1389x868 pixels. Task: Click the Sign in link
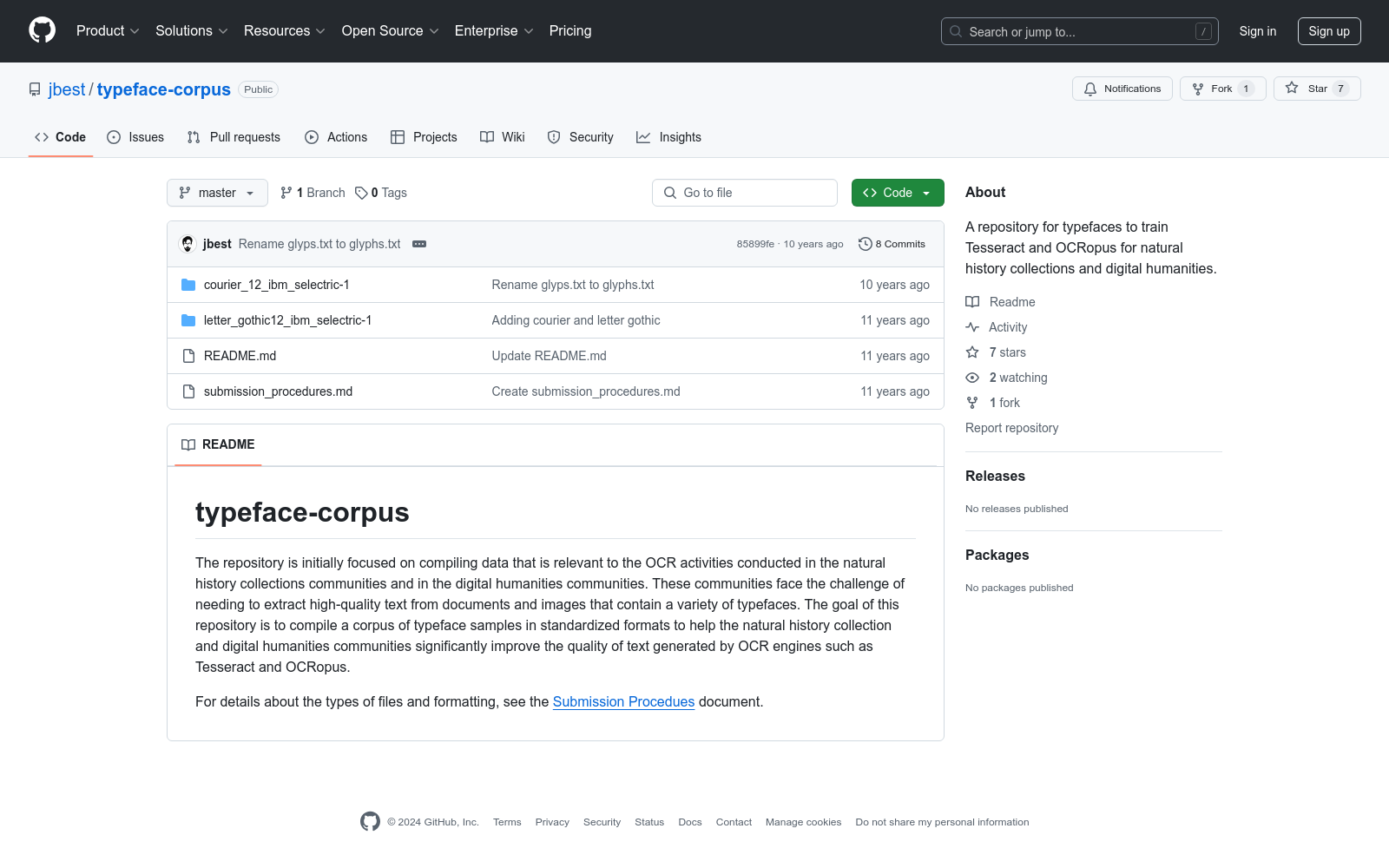pos(1258,31)
